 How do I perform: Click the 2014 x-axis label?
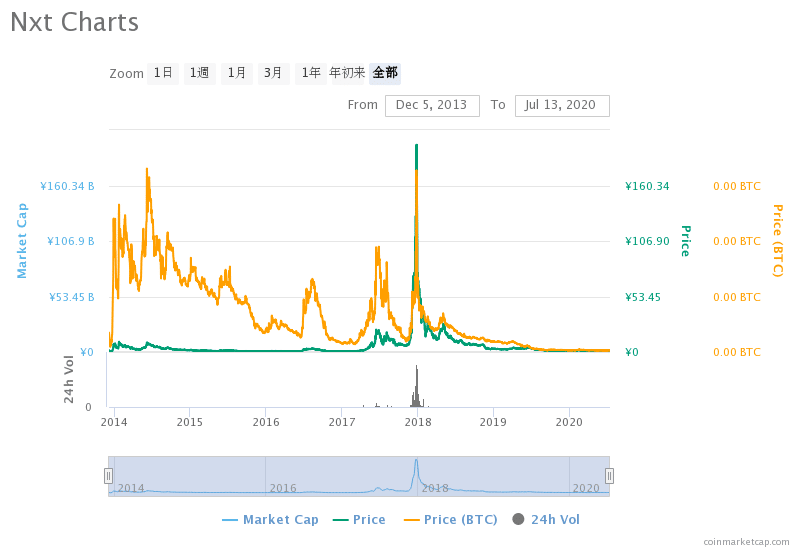pyautogui.click(x=114, y=422)
